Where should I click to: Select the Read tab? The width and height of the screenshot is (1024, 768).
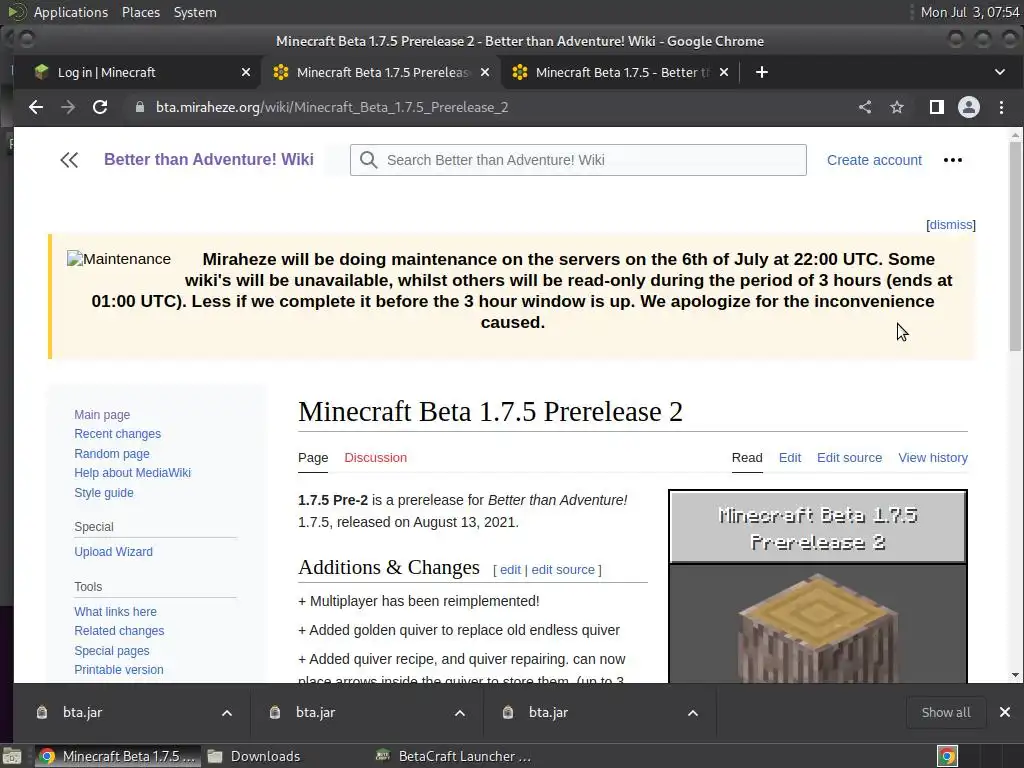coord(747,458)
